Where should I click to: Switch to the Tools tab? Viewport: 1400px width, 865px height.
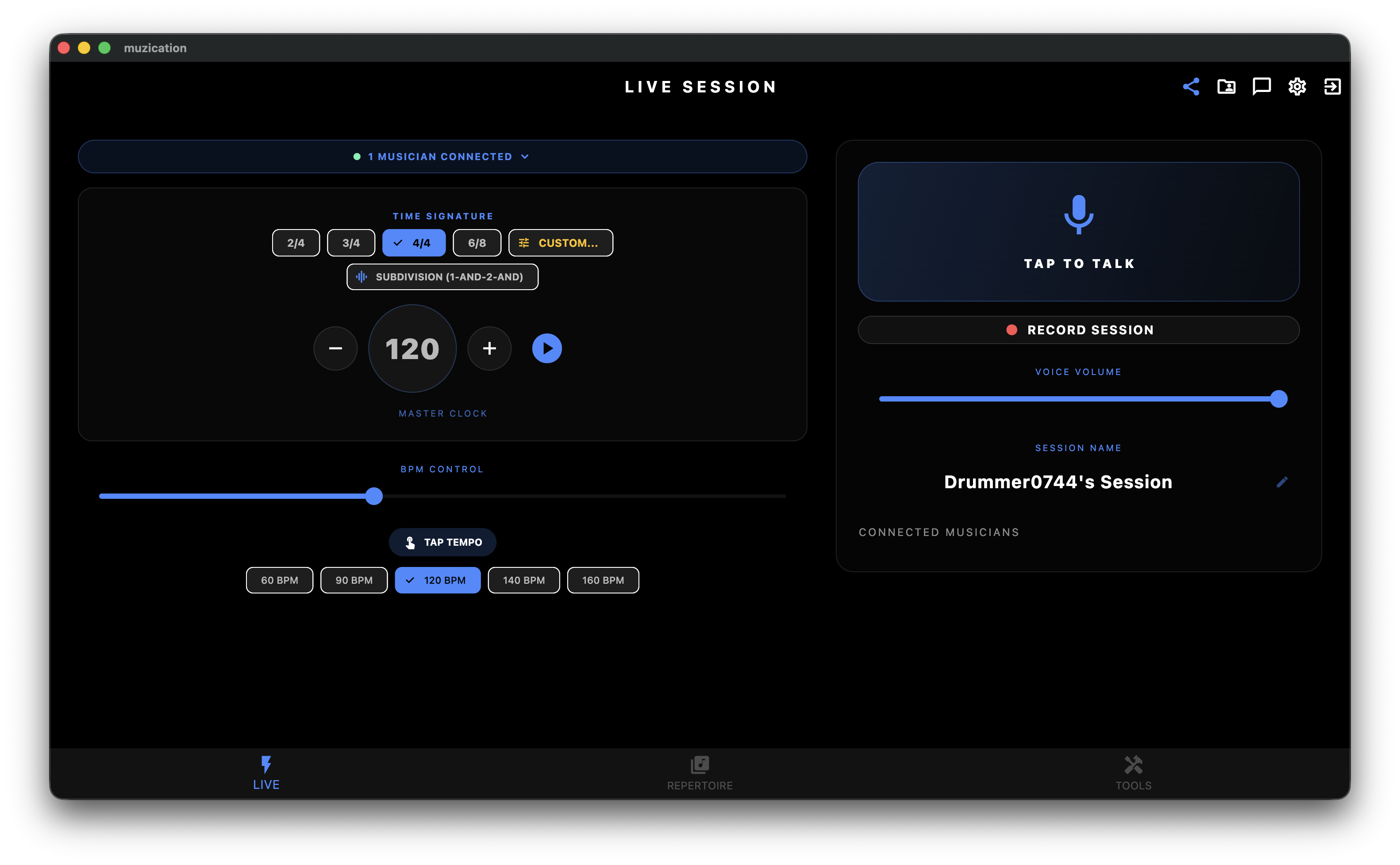[x=1133, y=773]
